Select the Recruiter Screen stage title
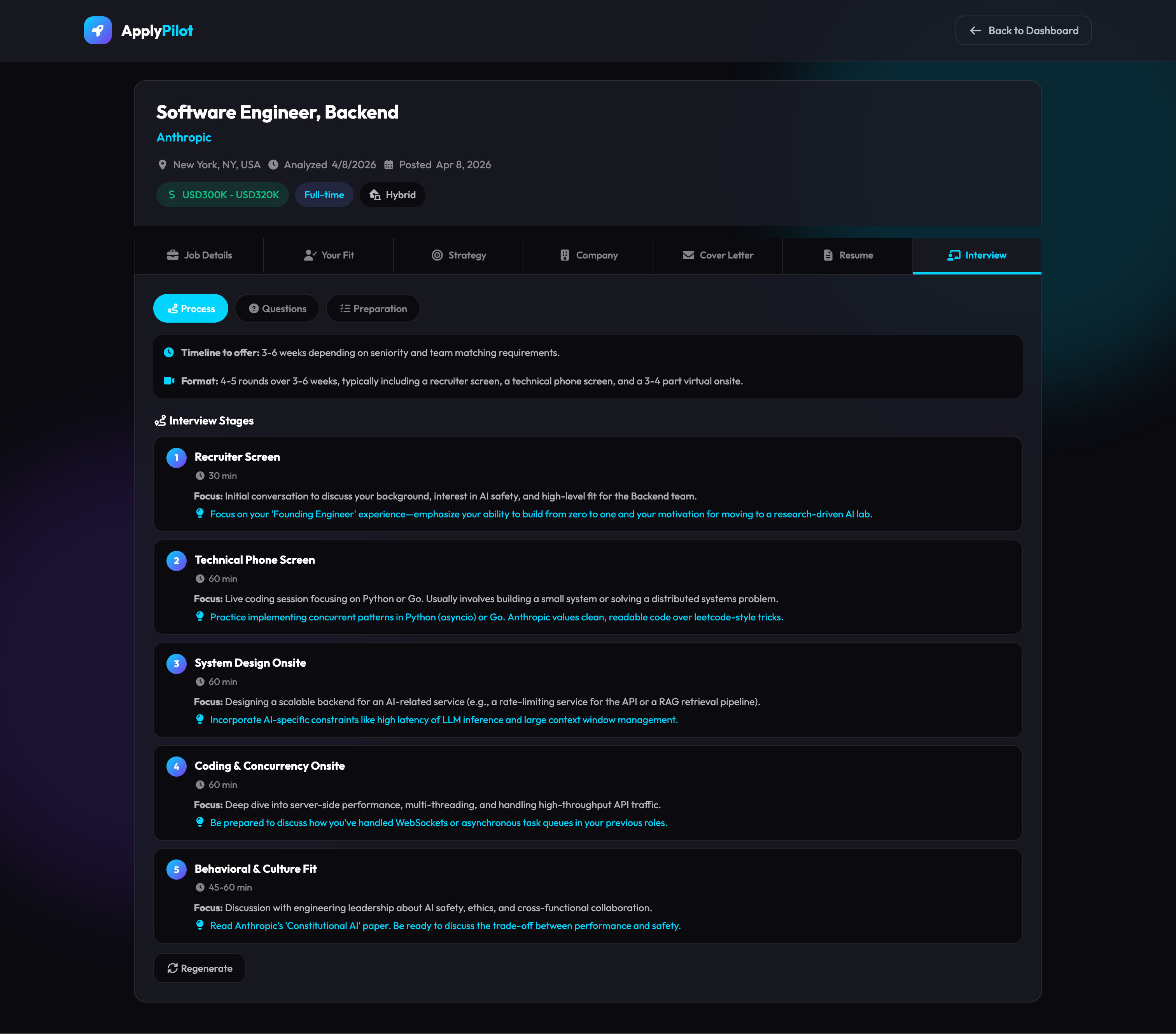 tap(237, 457)
